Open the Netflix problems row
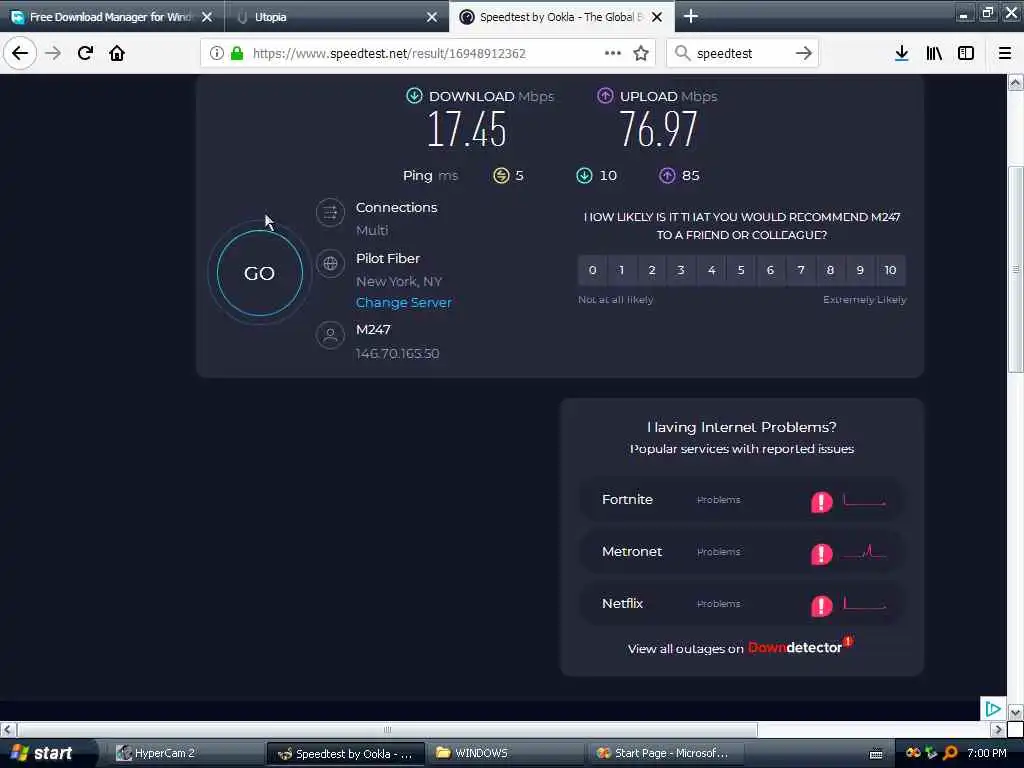 [742, 604]
